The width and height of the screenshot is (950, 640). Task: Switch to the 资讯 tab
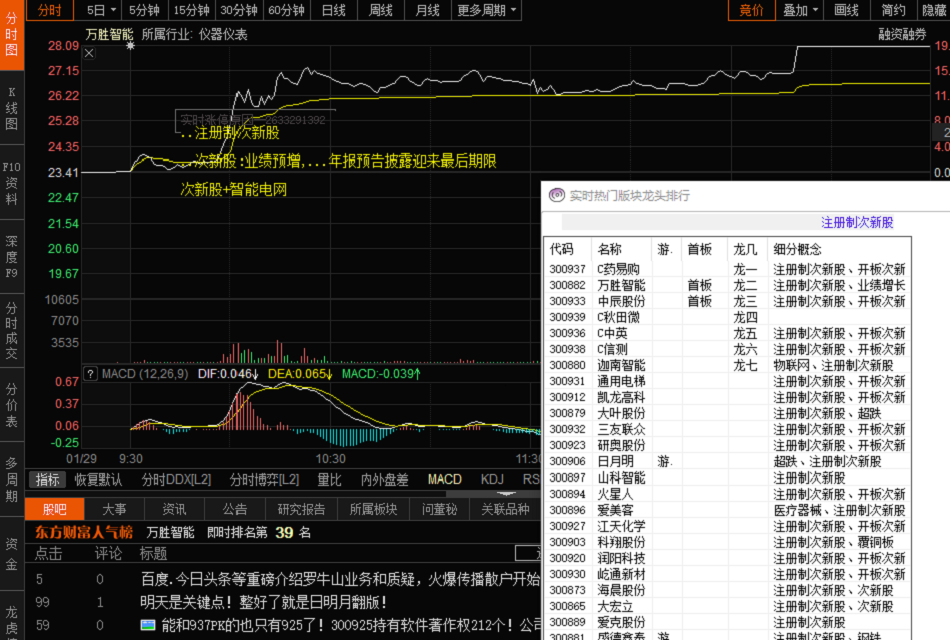click(x=174, y=509)
